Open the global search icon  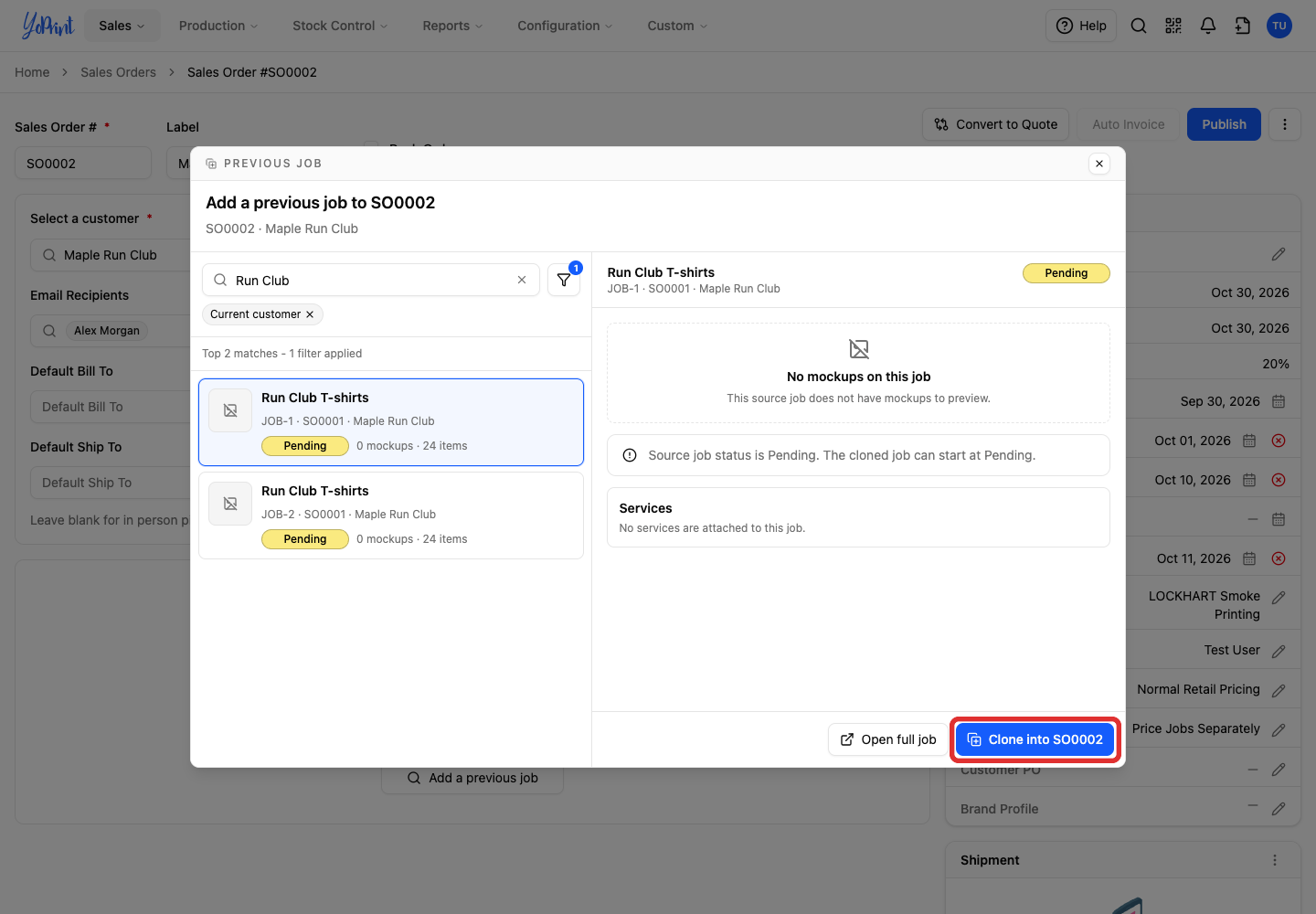tap(1139, 26)
